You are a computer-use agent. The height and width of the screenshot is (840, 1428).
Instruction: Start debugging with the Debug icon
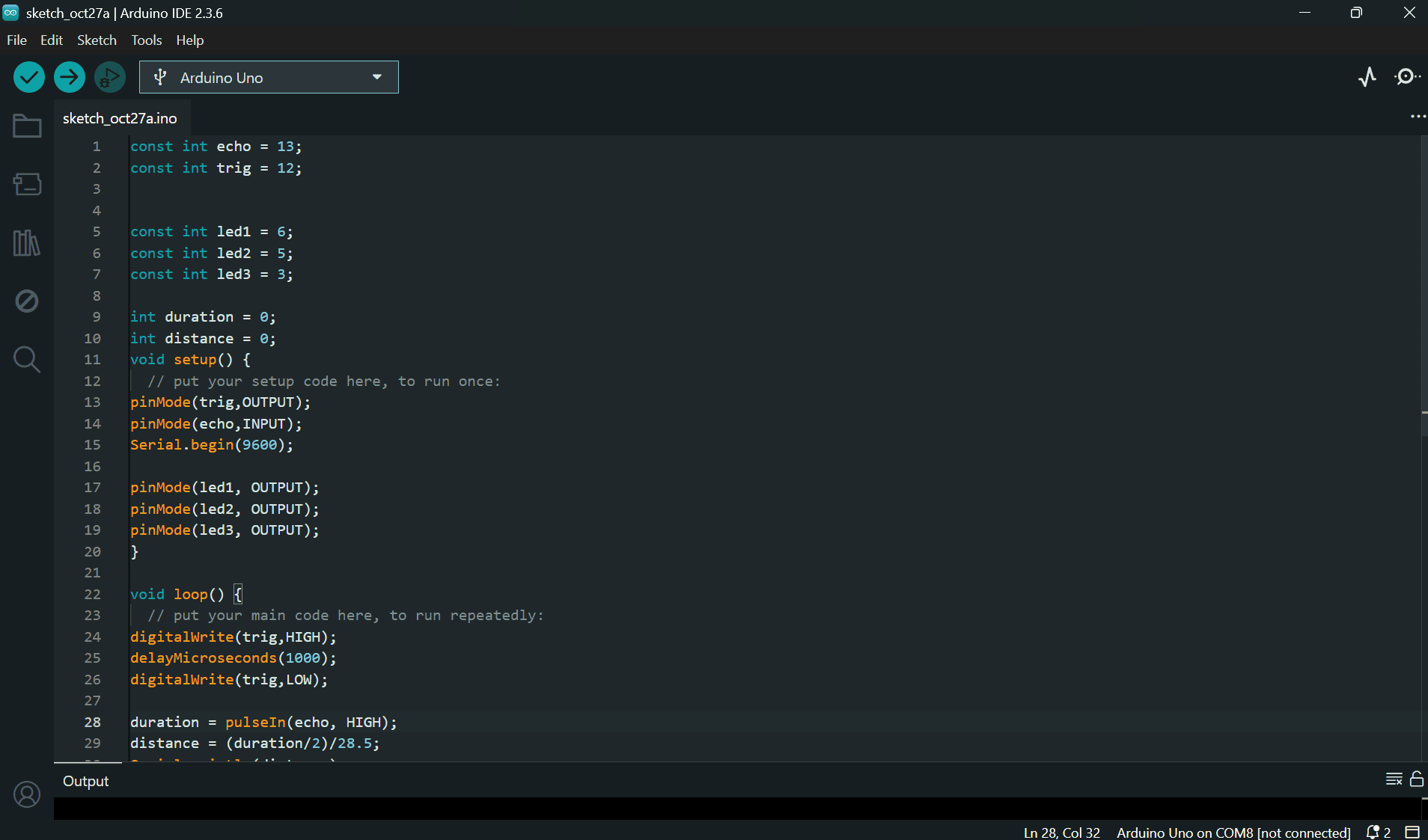pyautogui.click(x=110, y=77)
